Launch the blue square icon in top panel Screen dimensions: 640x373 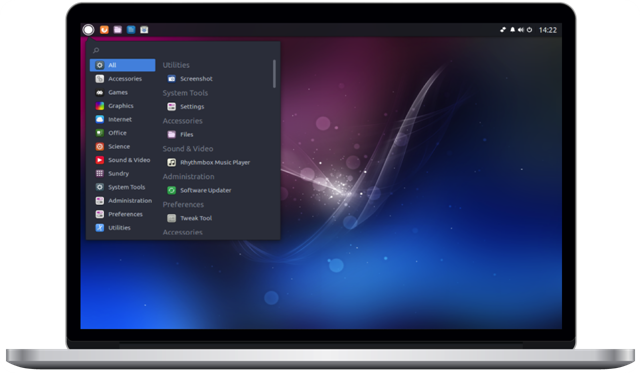(x=131, y=30)
